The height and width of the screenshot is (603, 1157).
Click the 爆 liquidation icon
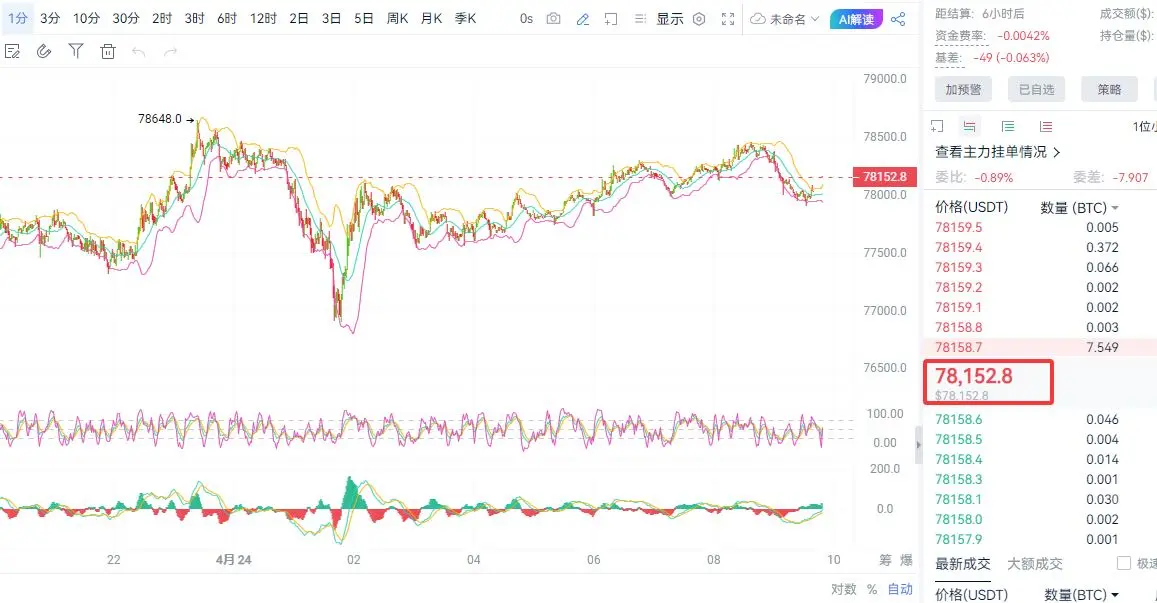point(906,560)
